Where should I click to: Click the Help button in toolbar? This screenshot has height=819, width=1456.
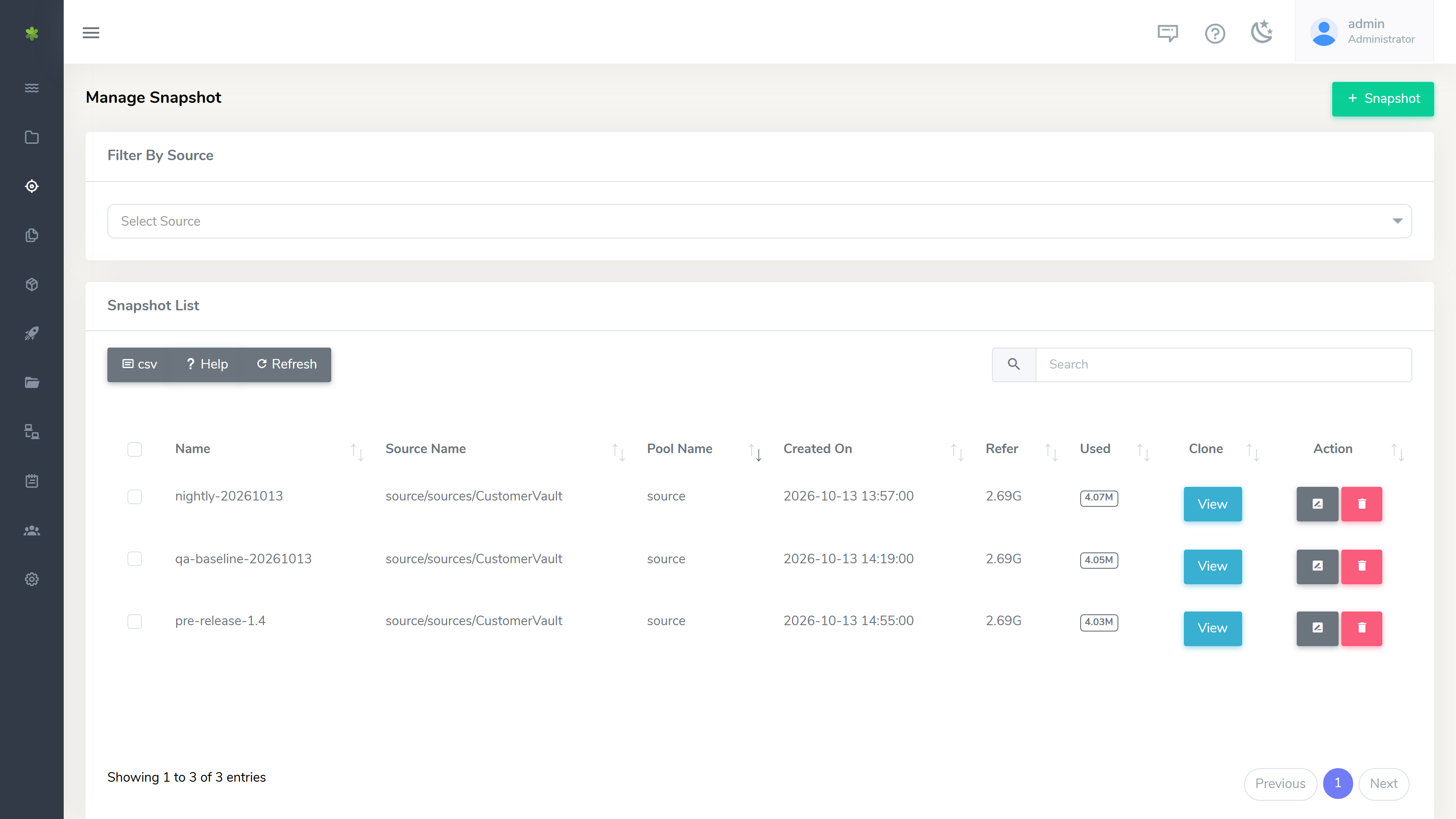coord(207,364)
